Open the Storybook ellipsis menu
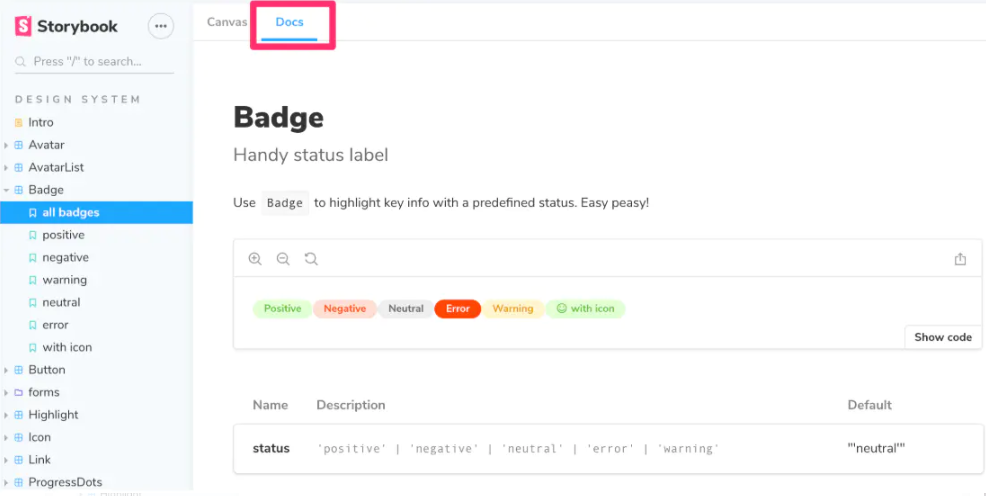This screenshot has width=986, height=496. [160, 26]
